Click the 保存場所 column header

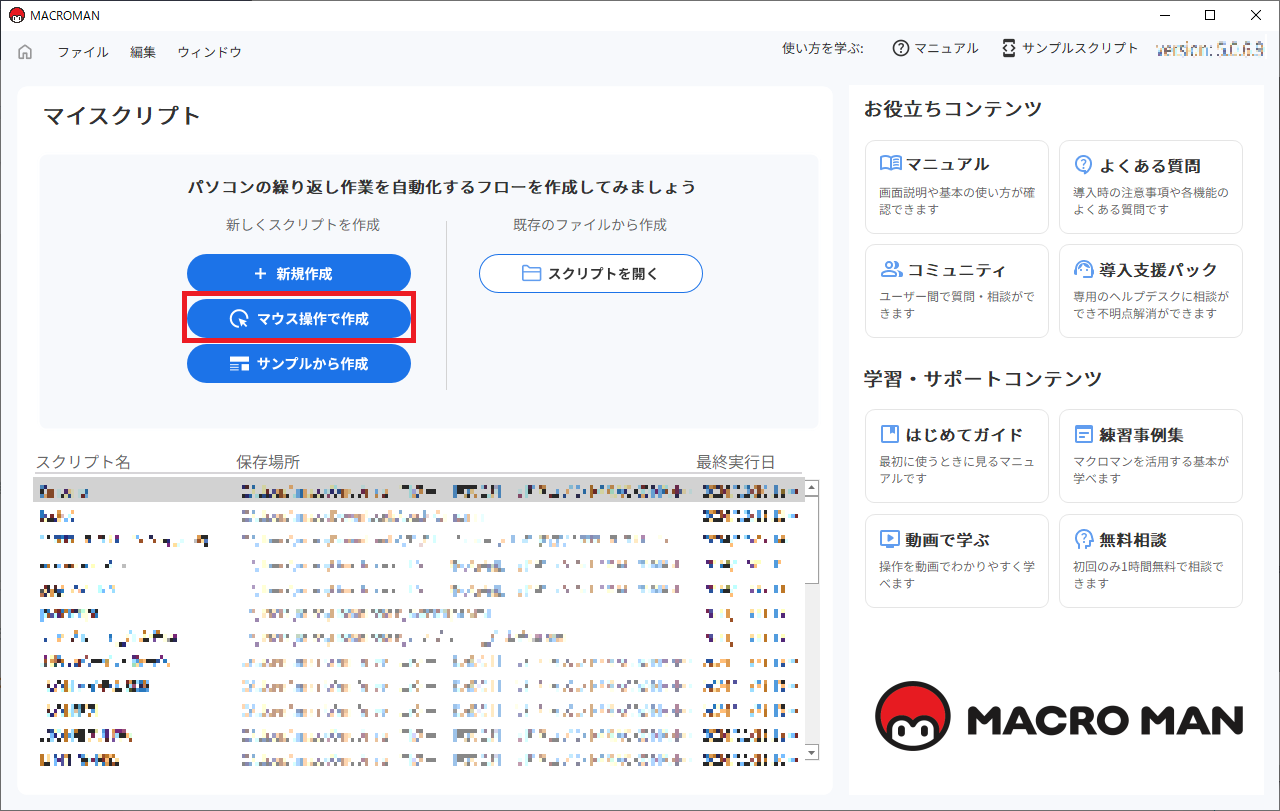[268, 462]
